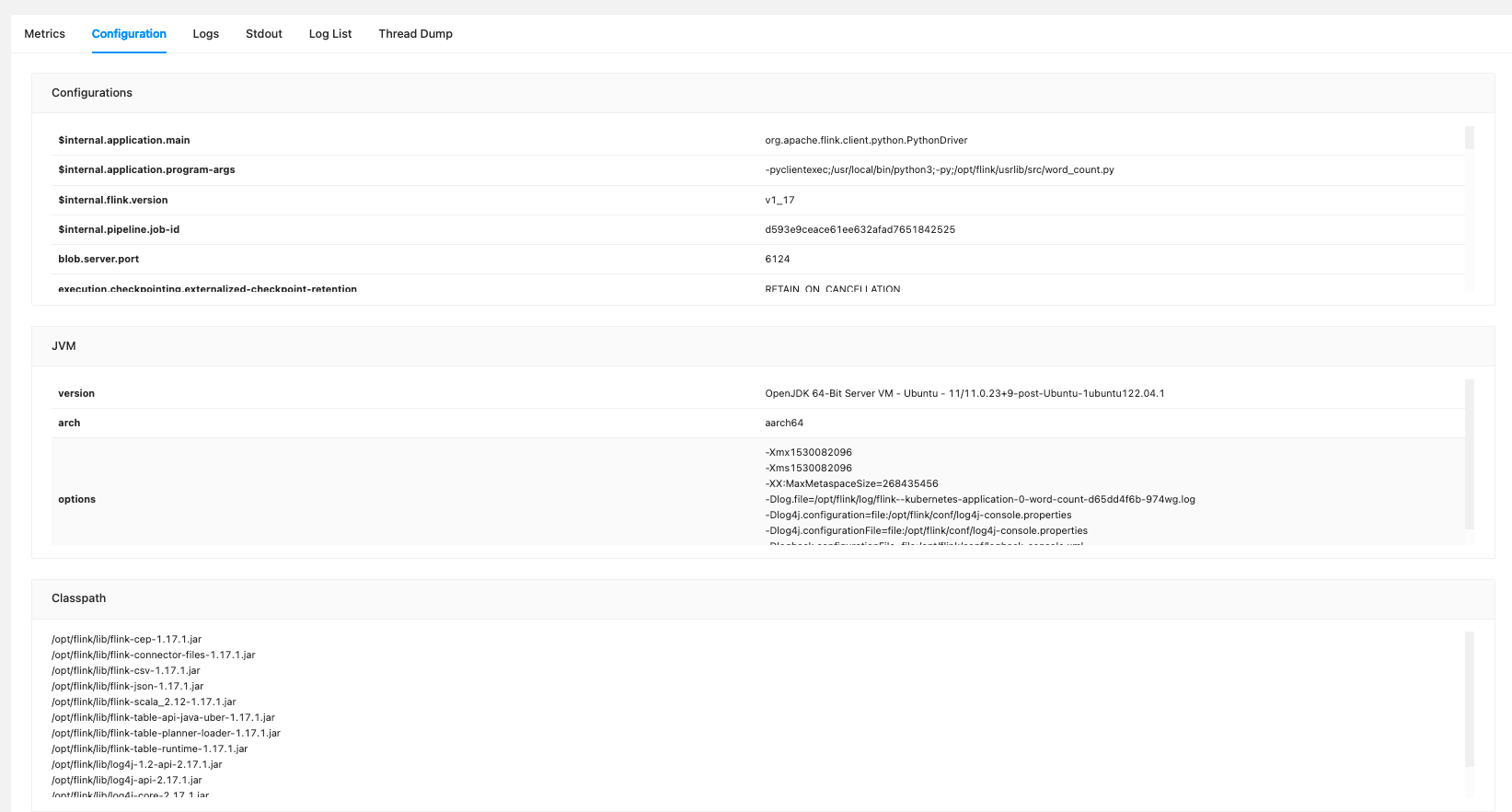Select the $internal.application.main key
The width and height of the screenshot is (1512, 812).
coord(124,140)
